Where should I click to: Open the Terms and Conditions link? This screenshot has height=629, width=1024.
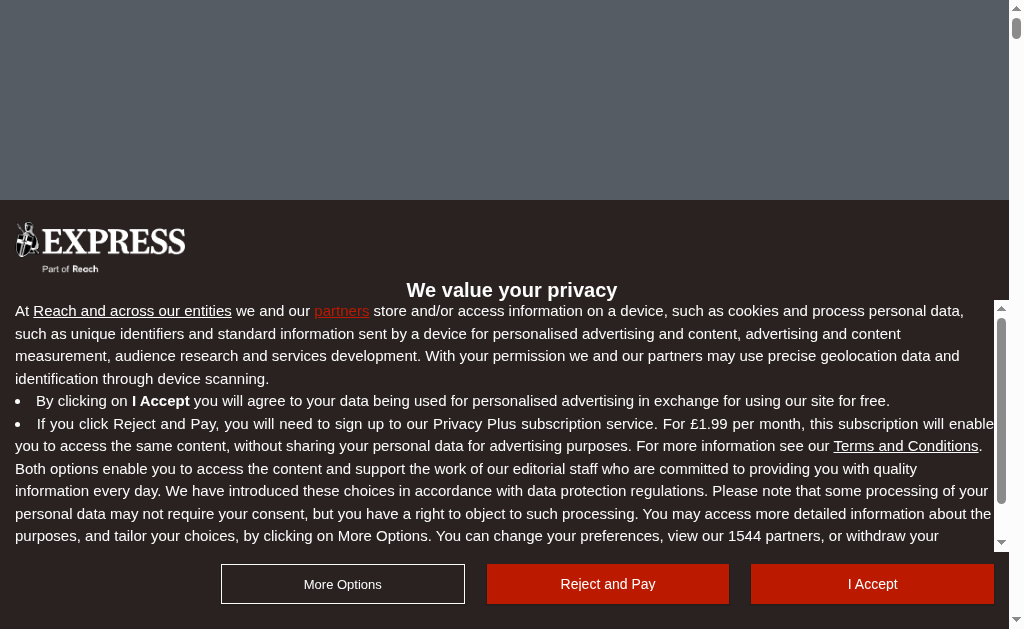905,446
